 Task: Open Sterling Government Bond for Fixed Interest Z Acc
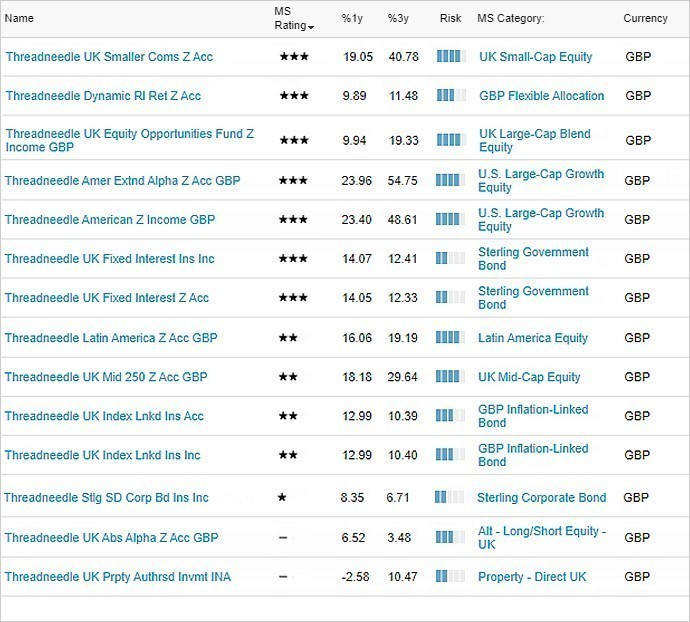[x=533, y=298]
